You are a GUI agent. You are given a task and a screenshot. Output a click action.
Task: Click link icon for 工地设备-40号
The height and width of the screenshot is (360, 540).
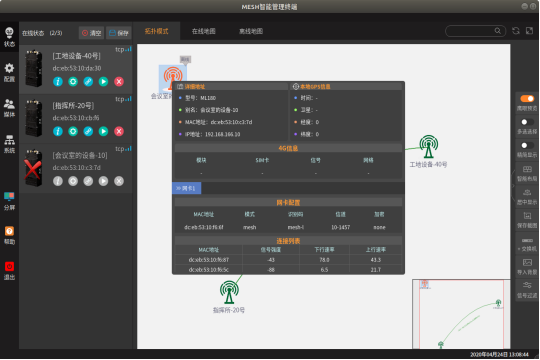click(88, 82)
